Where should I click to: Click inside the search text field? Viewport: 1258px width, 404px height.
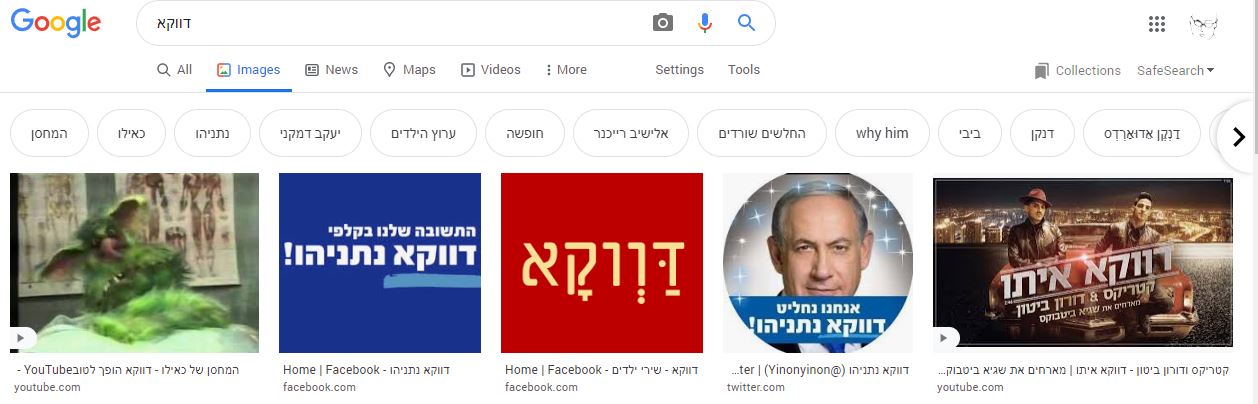395,23
